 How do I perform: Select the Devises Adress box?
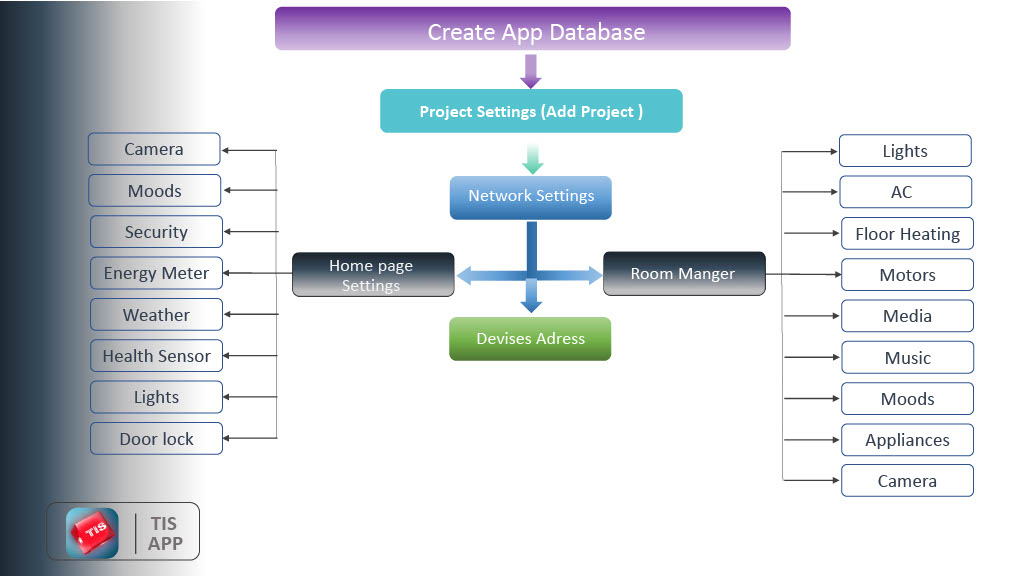tap(530, 339)
